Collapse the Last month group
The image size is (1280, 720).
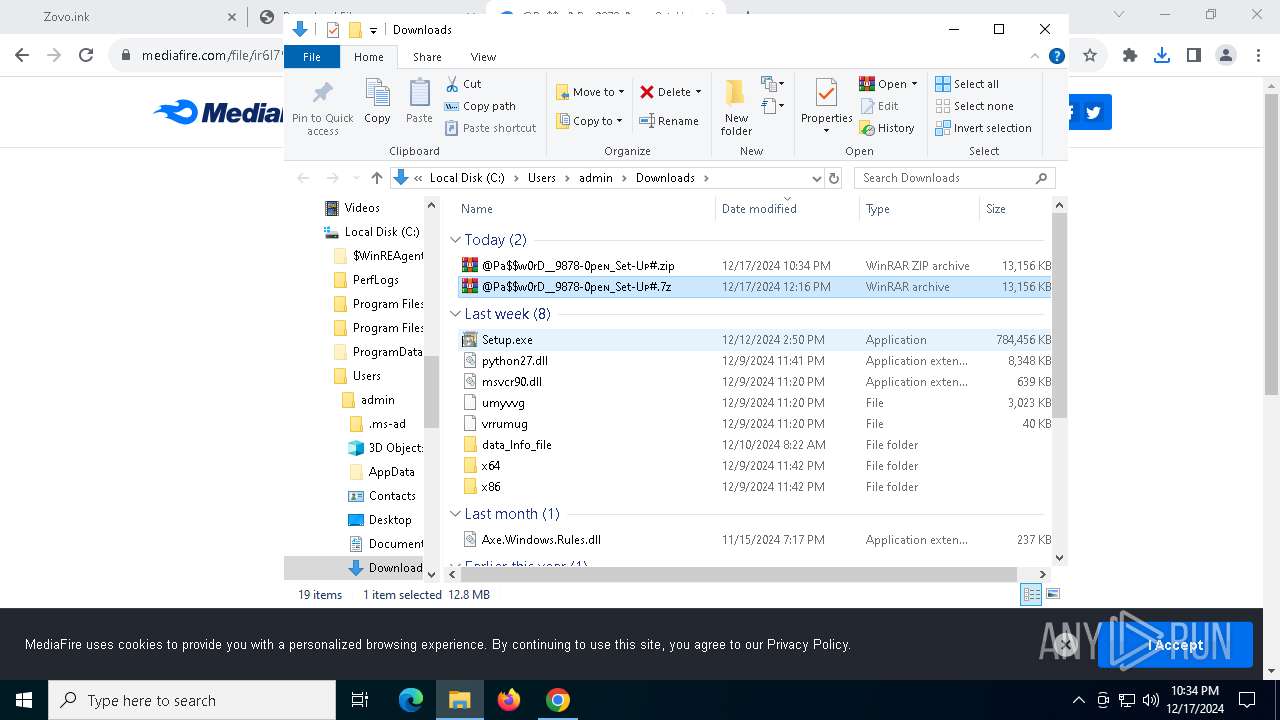(456, 514)
